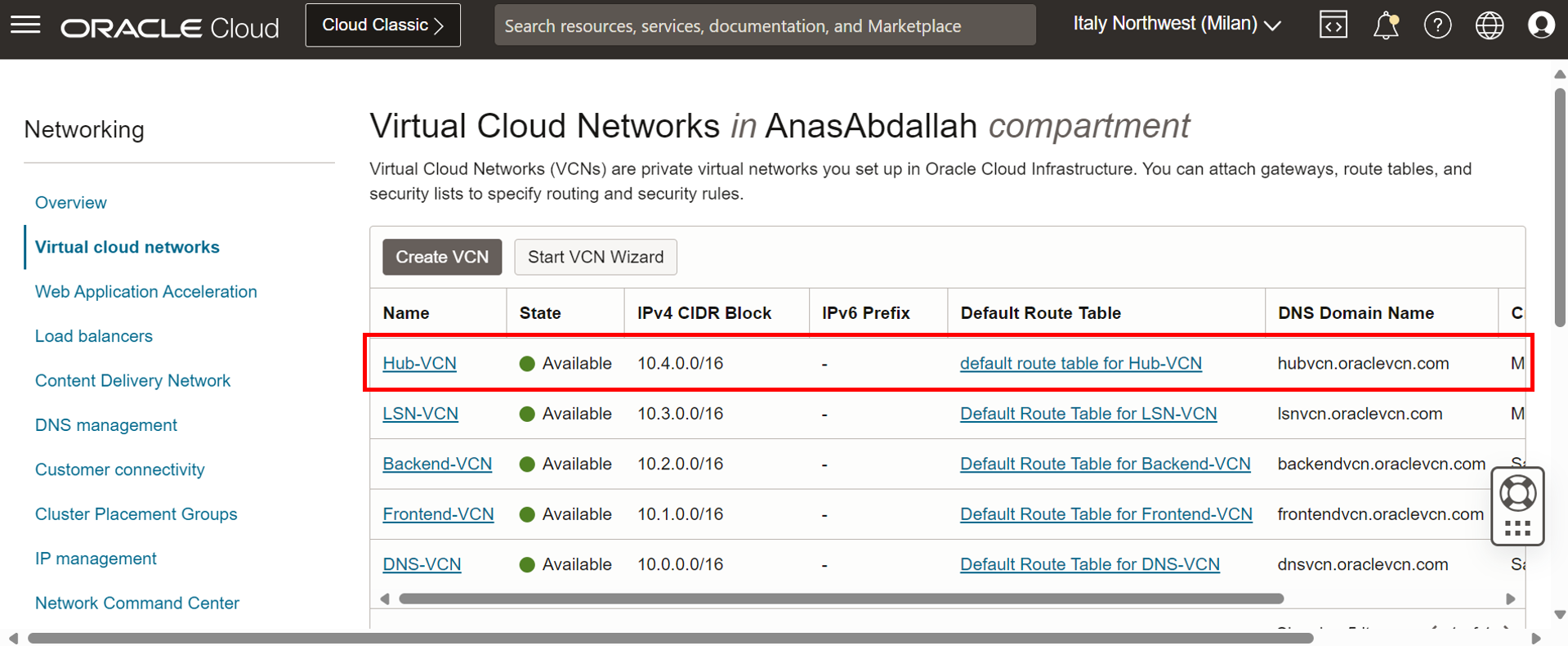Click the 10.3.0.0/16 CIDR cell
The height and width of the screenshot is (646, 1568).
[x=680, y=414]
